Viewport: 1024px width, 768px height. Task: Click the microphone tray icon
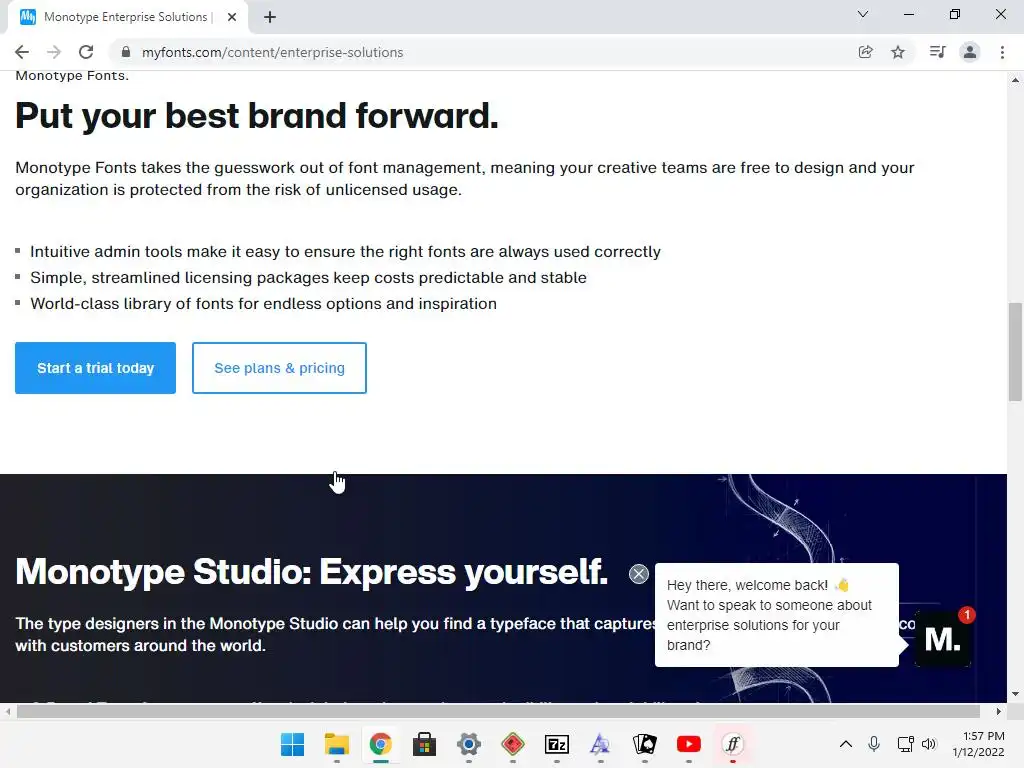point(874,744)
